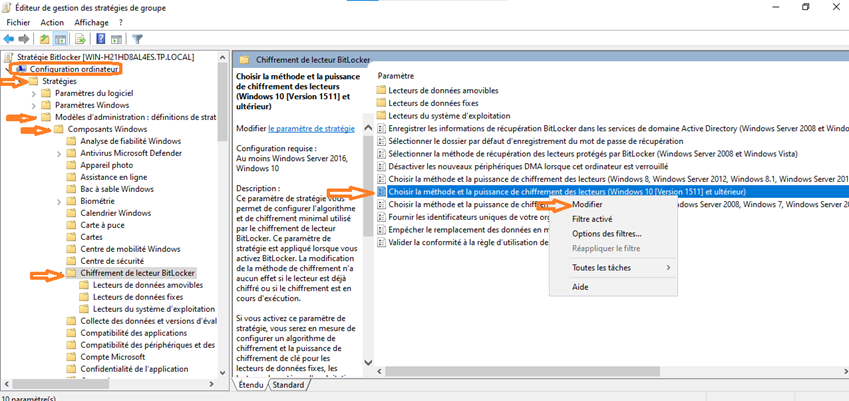Click the folder icon in the BitLocker header bar
This screenshot has width=849, height=401.
coord(244,60)
